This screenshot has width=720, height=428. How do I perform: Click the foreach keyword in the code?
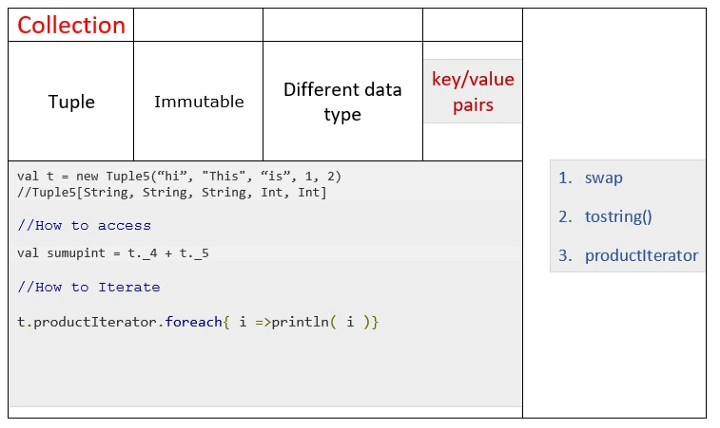click(x=193, y=322)
